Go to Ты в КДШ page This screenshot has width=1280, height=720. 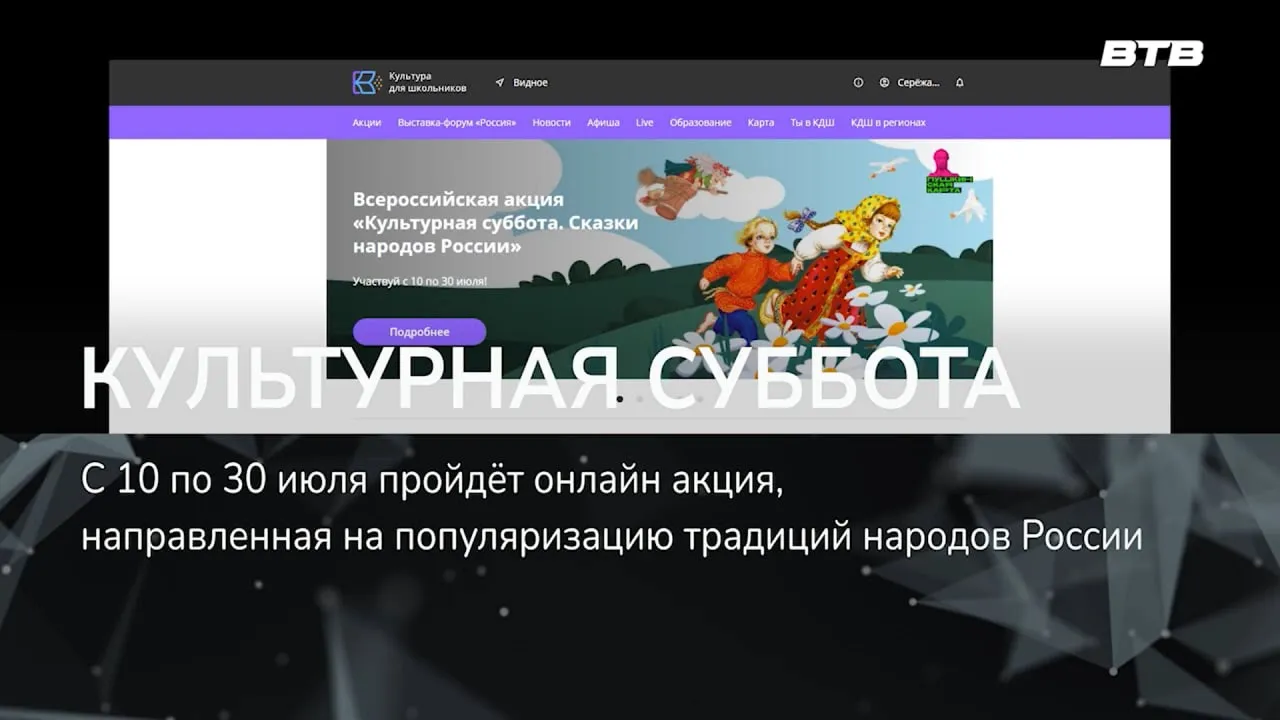[x=812, y=122]
